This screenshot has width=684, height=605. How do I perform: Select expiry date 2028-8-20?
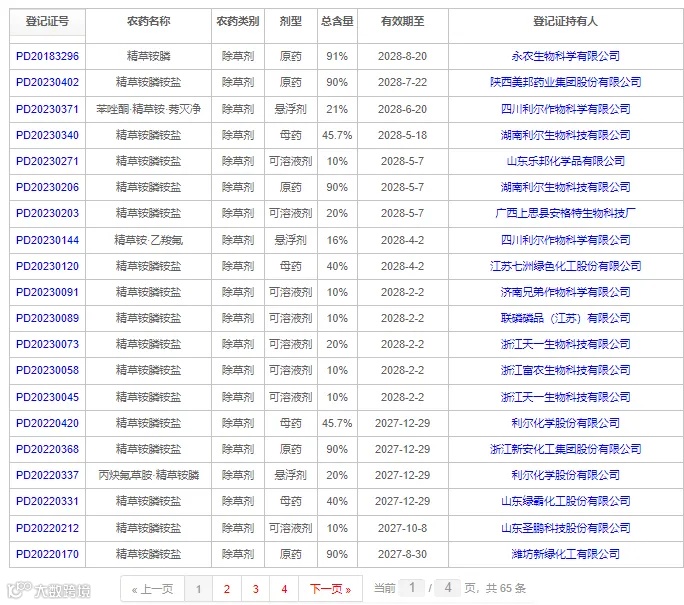pos(402,56)
